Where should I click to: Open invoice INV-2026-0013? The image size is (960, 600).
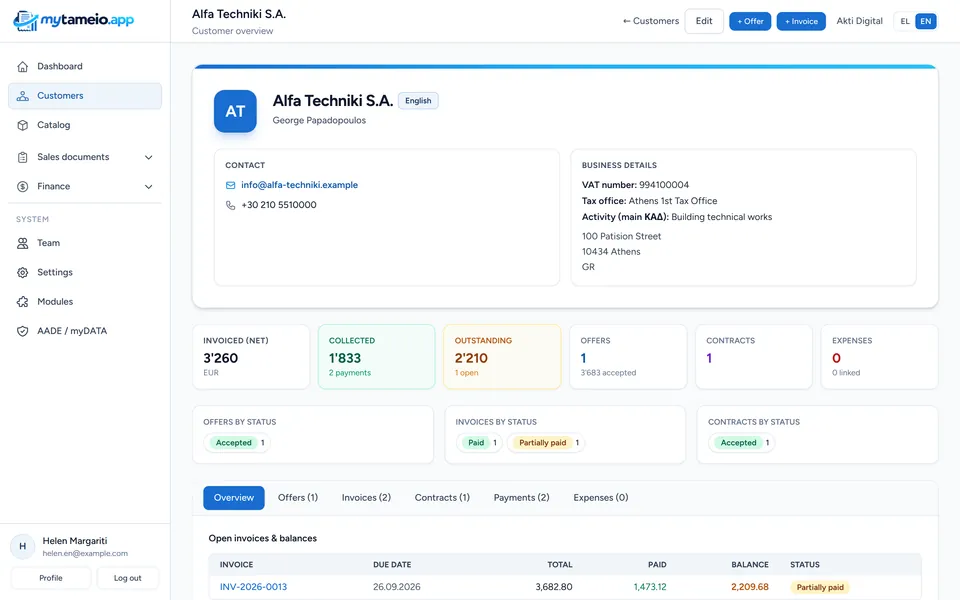[253, 587]
